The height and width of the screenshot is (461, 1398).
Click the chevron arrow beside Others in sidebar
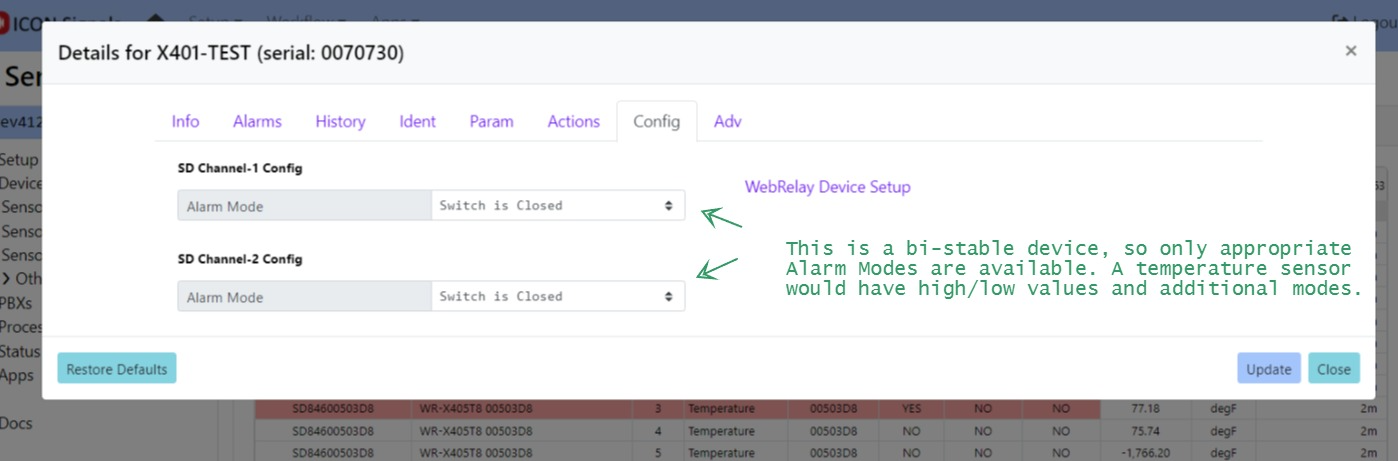[7, 279]
